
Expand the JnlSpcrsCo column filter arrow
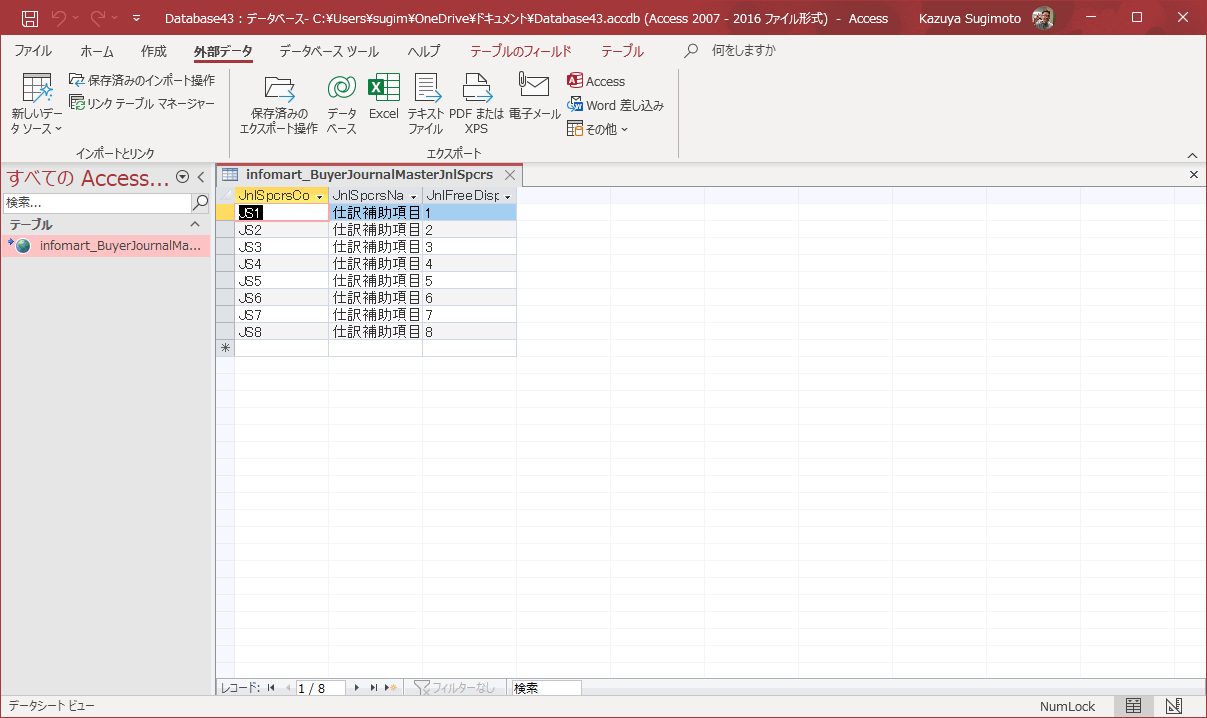tap(319, 196)
